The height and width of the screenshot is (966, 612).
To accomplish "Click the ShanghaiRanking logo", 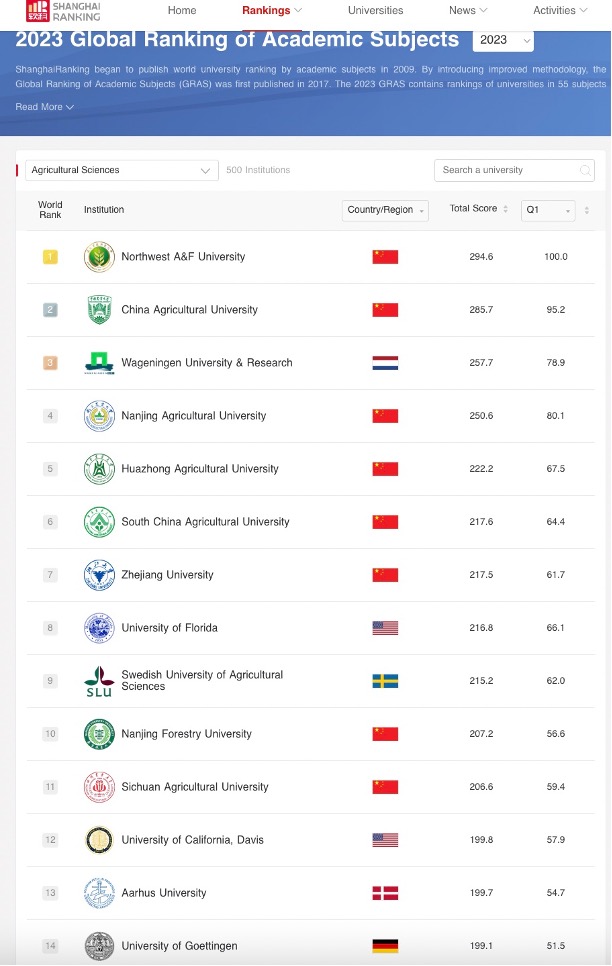I will (x=63, y=11).
